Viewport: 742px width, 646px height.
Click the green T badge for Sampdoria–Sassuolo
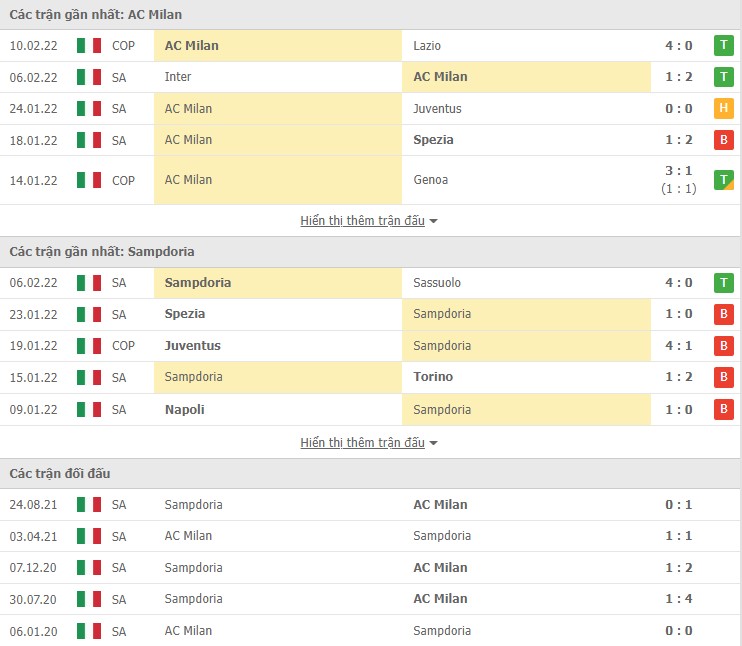(x=723, y=283)
